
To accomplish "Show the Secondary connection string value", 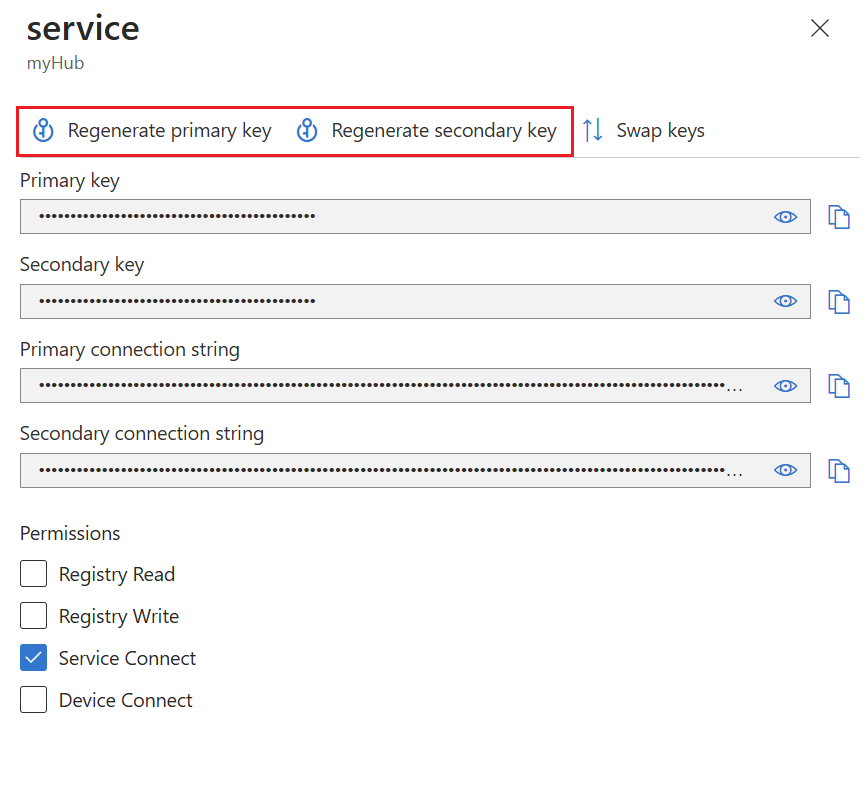I will (x=786, y=470).
